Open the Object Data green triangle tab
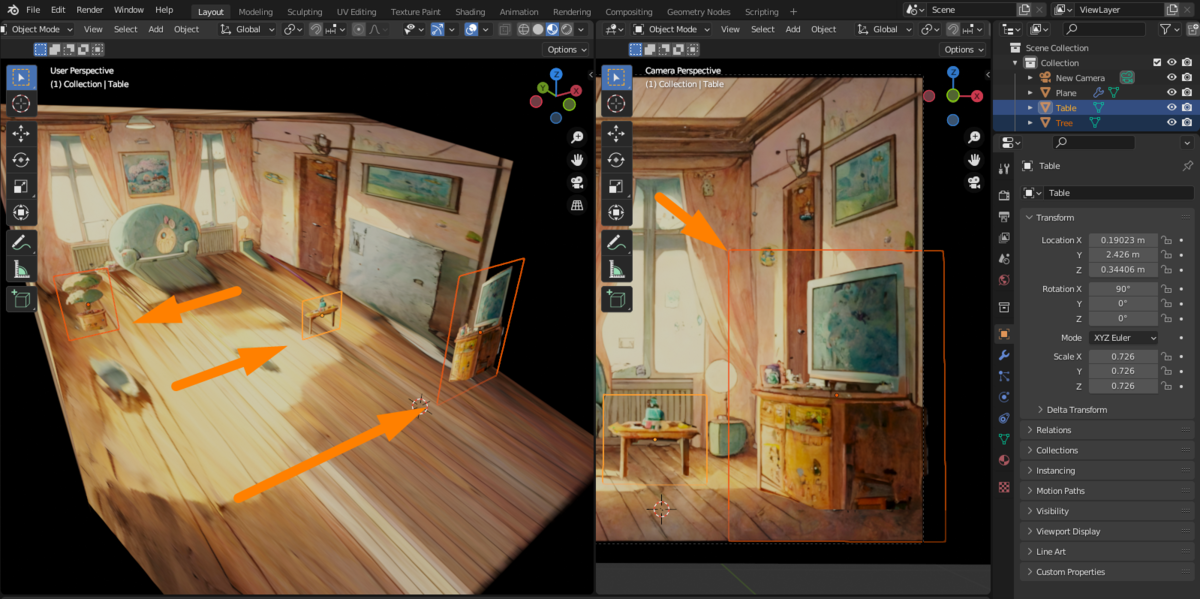 pyautogui.click(x=1004, y=438)
